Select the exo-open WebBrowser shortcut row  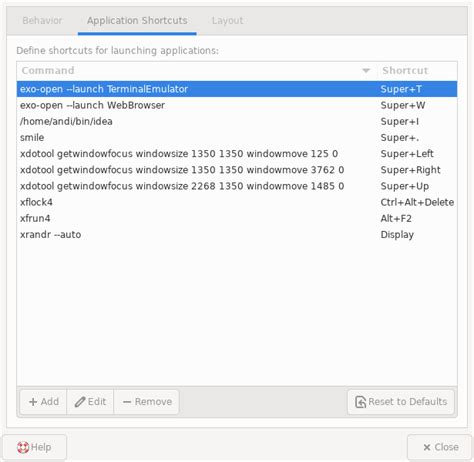pyautogui.click(x=237, y=105)
